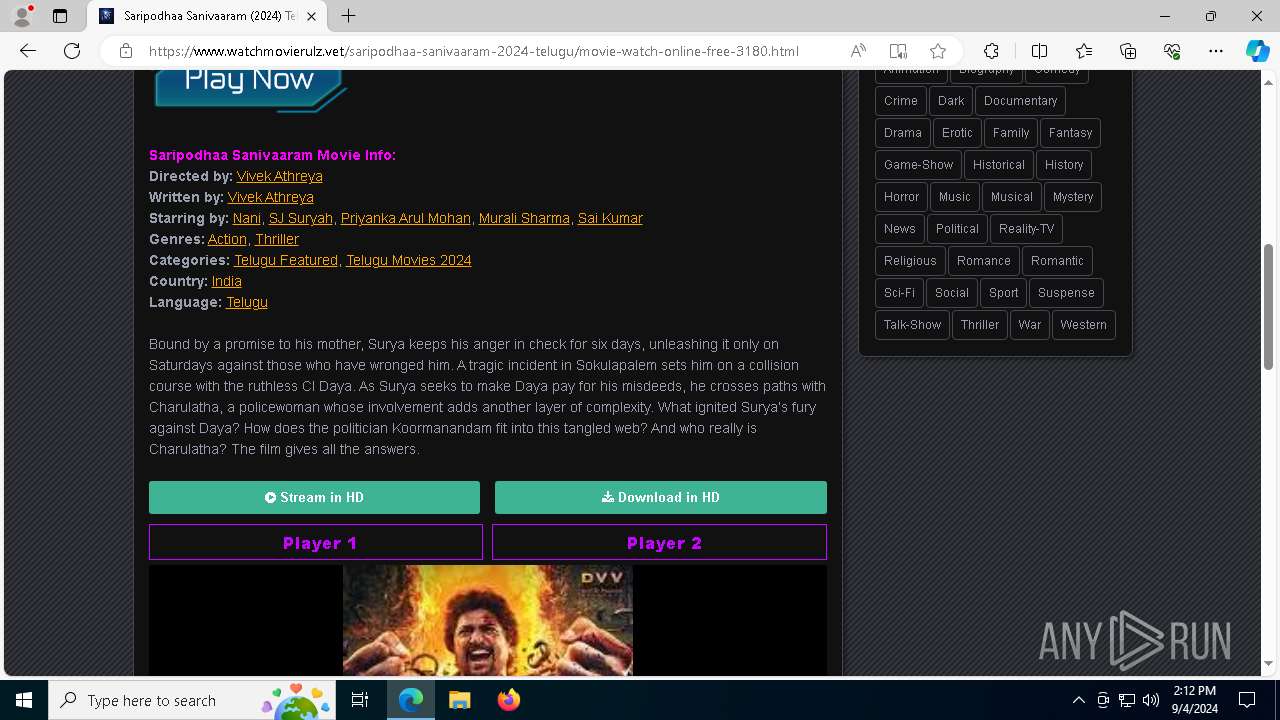The width and height of the screenshot is (1280, 720).
Task: Open director Vivek Athreya link
Action: (279, 176)
